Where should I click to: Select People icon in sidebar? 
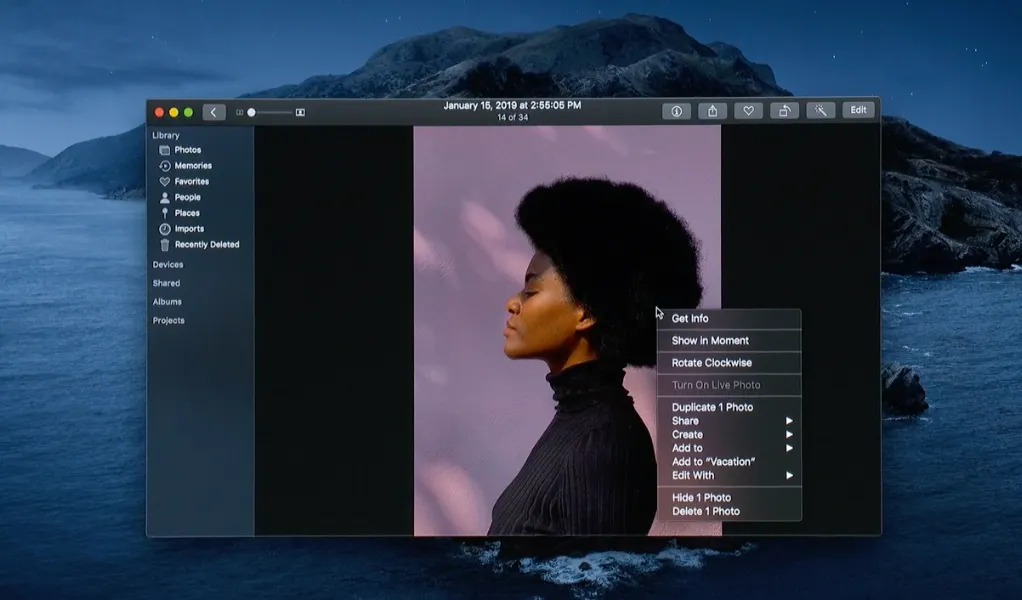[165, 197]
